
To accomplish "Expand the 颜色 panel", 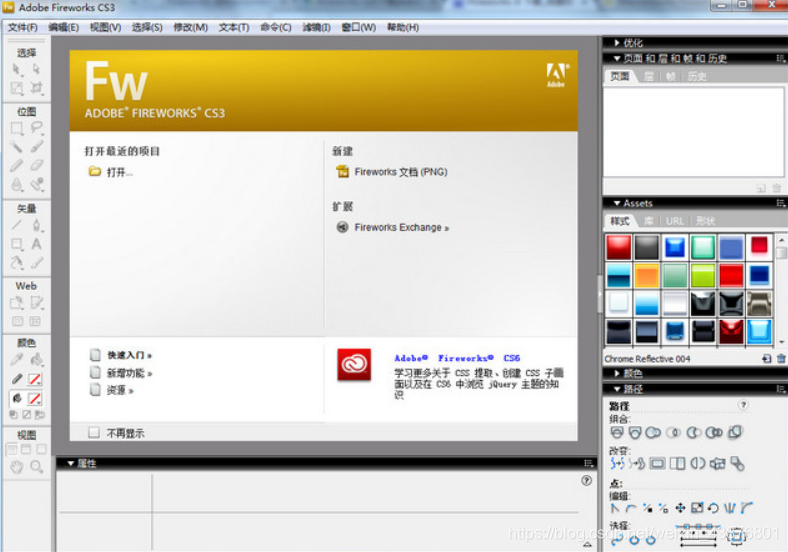I will point(617,374).
